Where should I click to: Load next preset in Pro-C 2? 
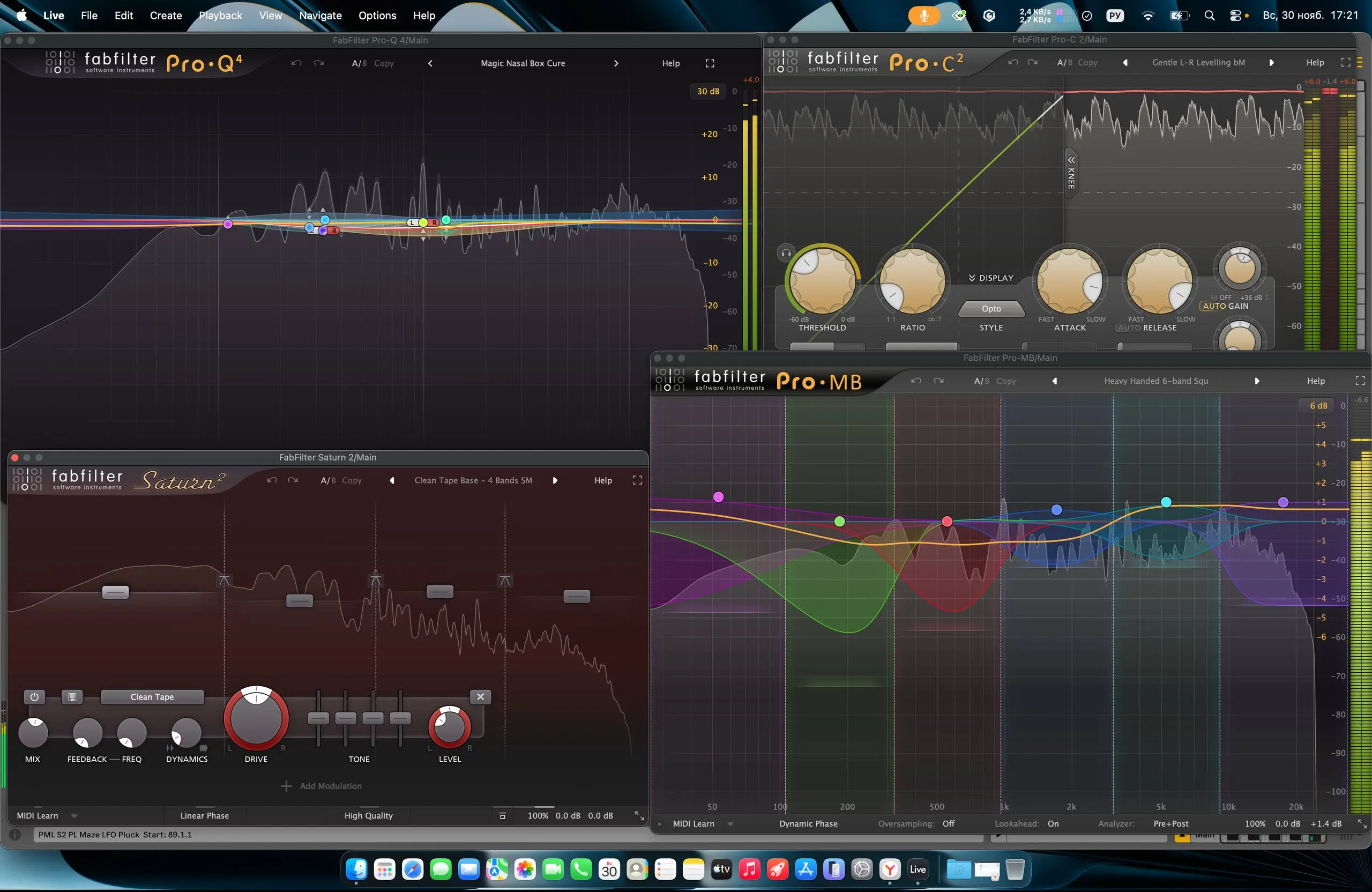(x=1271, y=62)
